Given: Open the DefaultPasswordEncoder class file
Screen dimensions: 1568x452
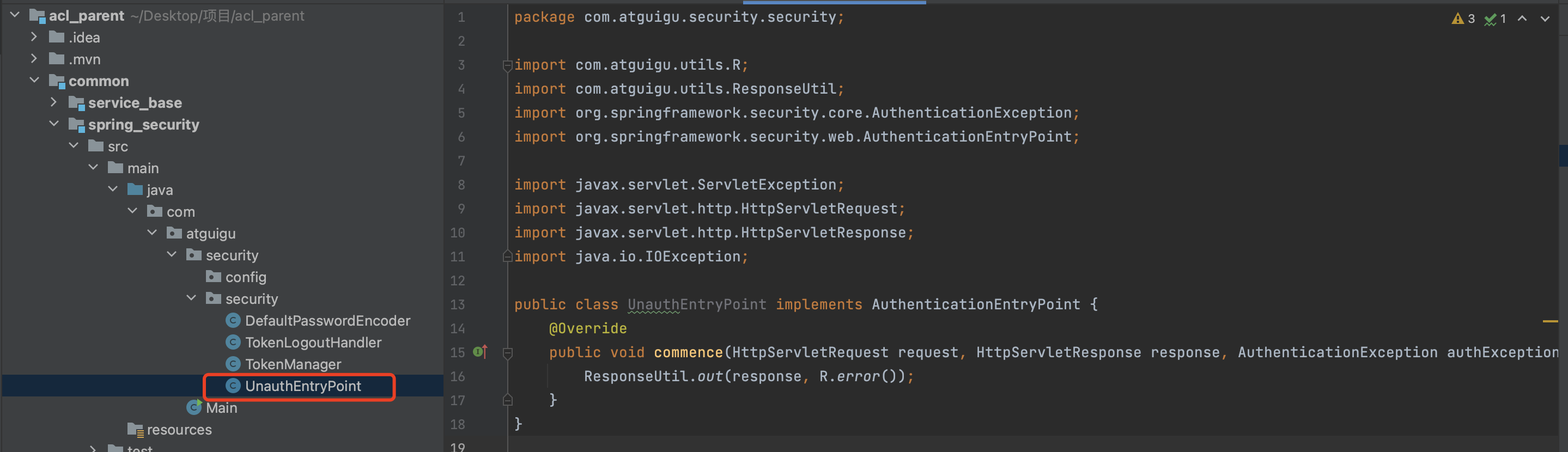Looking at the screenshot, I should pos(327,321).
